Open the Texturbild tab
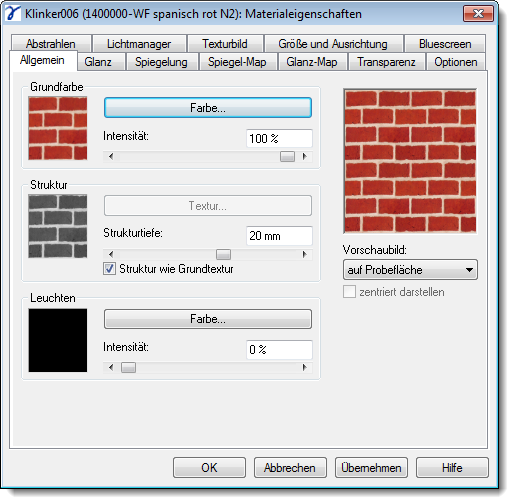 (x=225, y=44)
